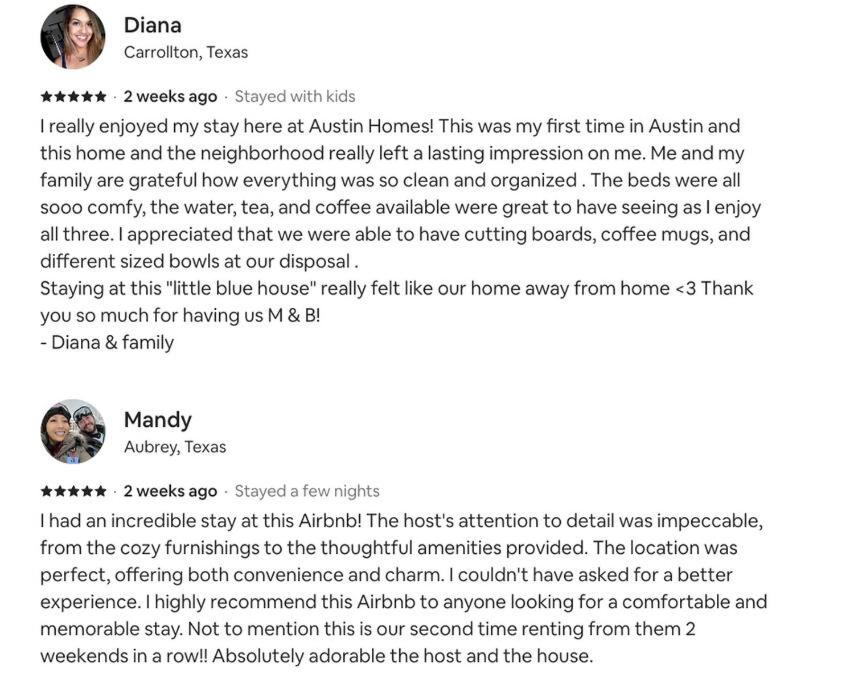Open Mandy's profile photo
Image resolution: width=854 pixels, height=683 pixels.
tap(73, 431)
